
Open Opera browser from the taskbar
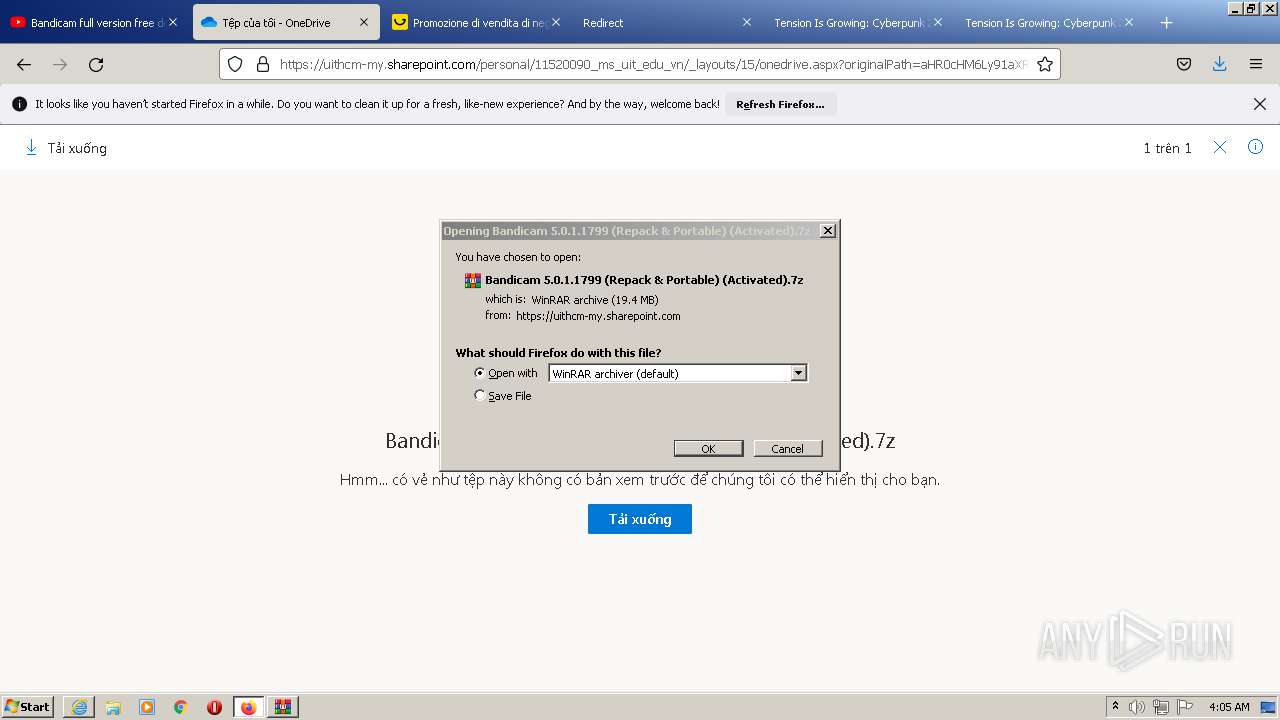(x=214, y=707)
